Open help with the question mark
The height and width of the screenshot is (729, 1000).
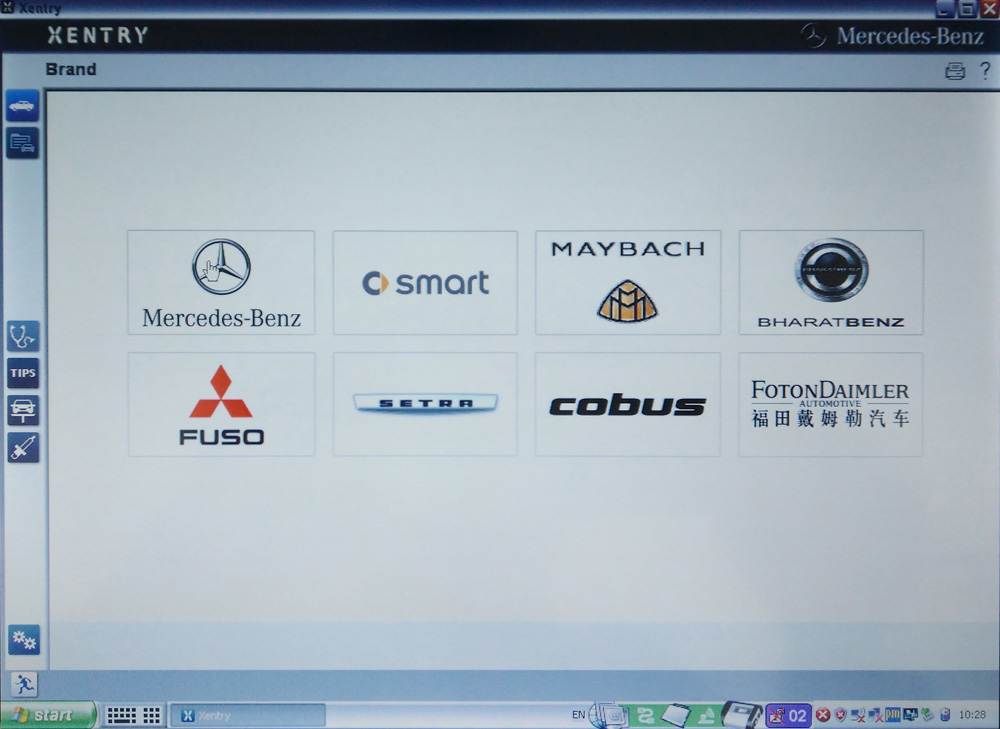tap(985, 70)
